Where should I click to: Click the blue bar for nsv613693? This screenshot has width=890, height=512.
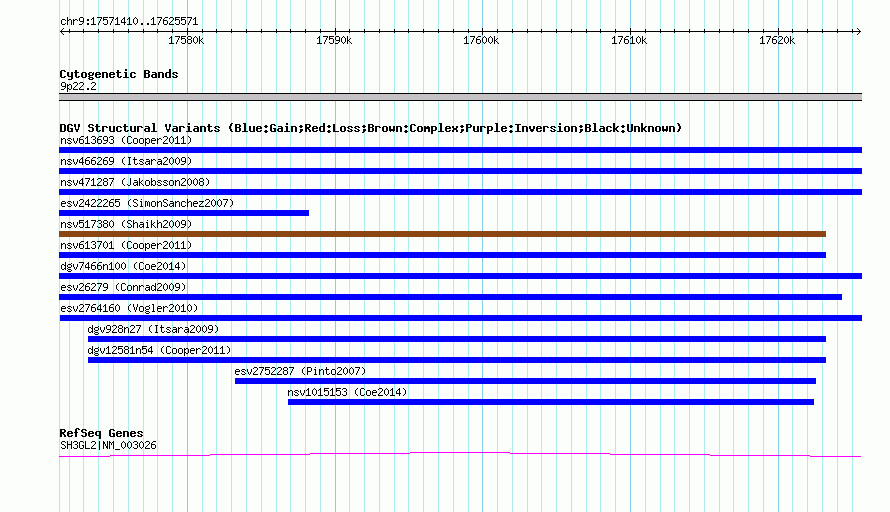460,150
